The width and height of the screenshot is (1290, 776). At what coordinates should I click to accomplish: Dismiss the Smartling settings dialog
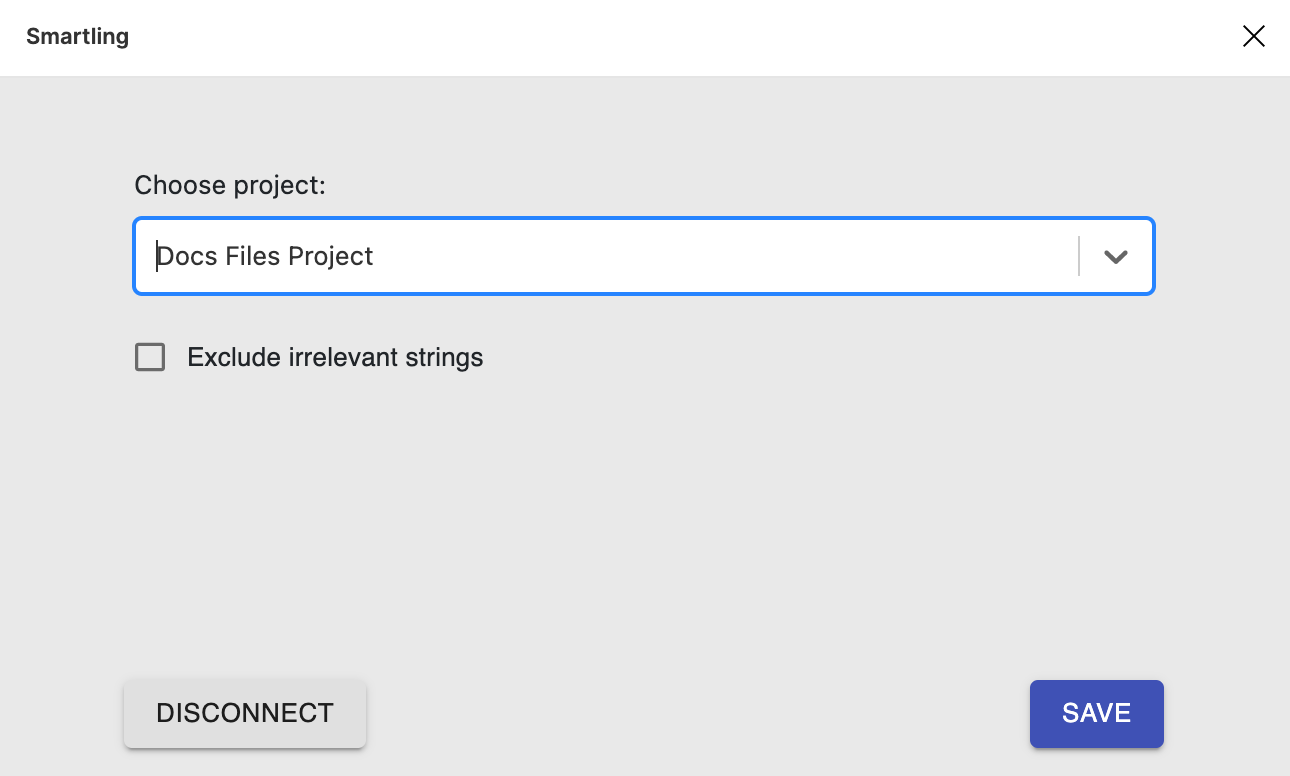pos(1253,36)
